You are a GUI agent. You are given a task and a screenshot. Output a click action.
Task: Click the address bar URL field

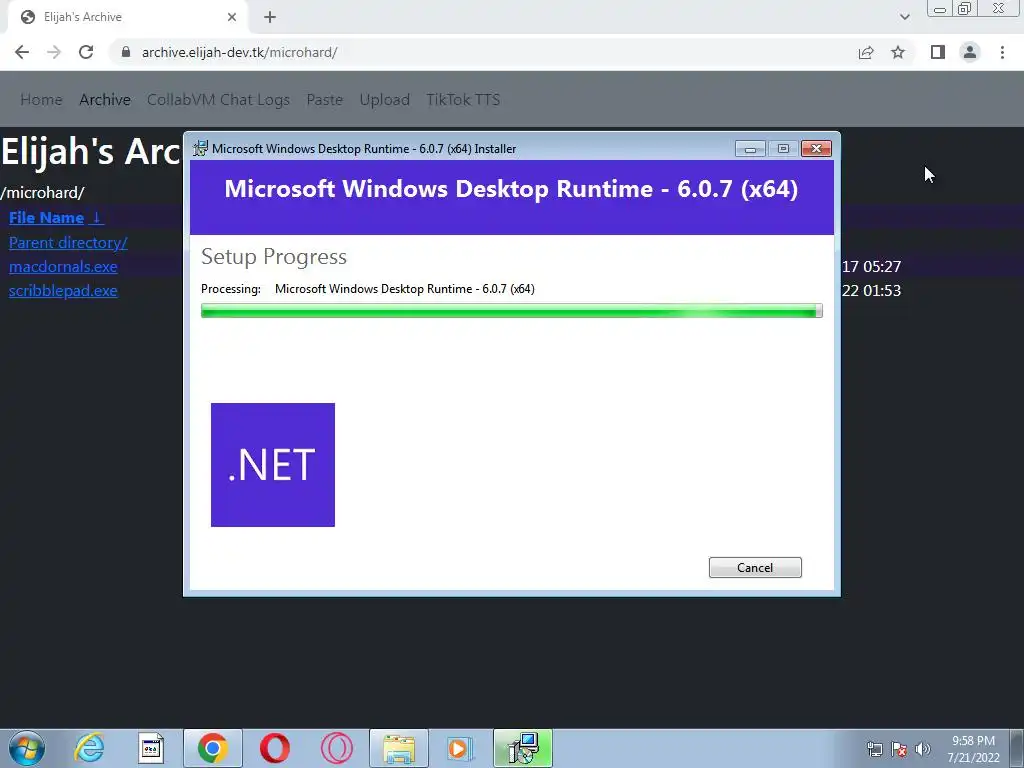pos(483,52)
